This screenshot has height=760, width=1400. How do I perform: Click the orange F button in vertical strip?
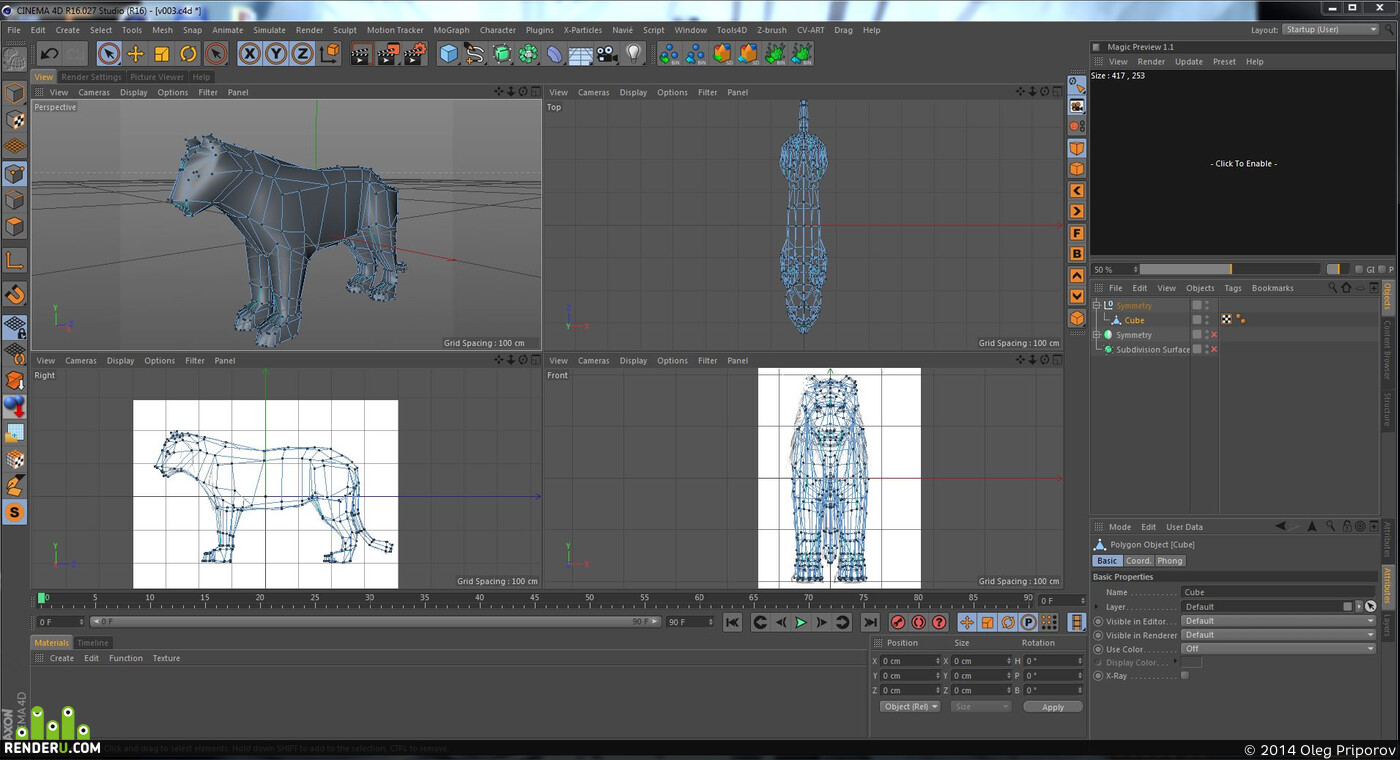click(1077, 233)
